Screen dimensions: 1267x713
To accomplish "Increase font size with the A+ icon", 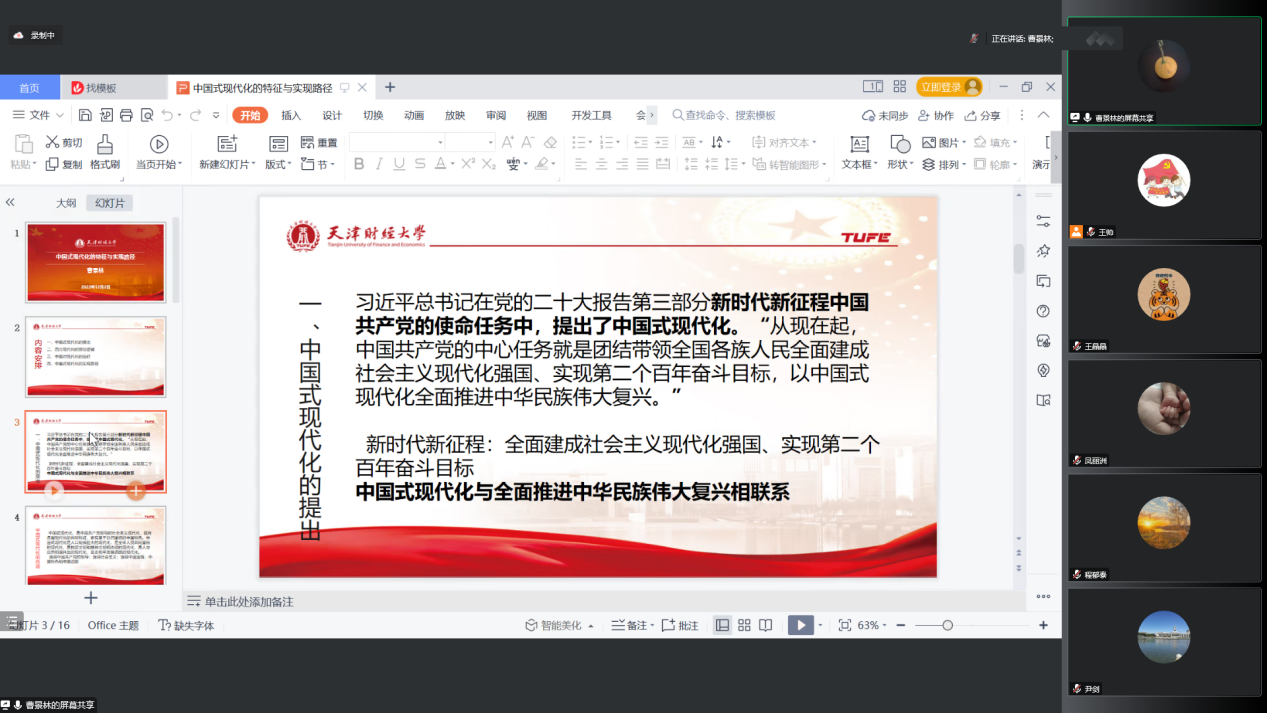I will [508, 143].
